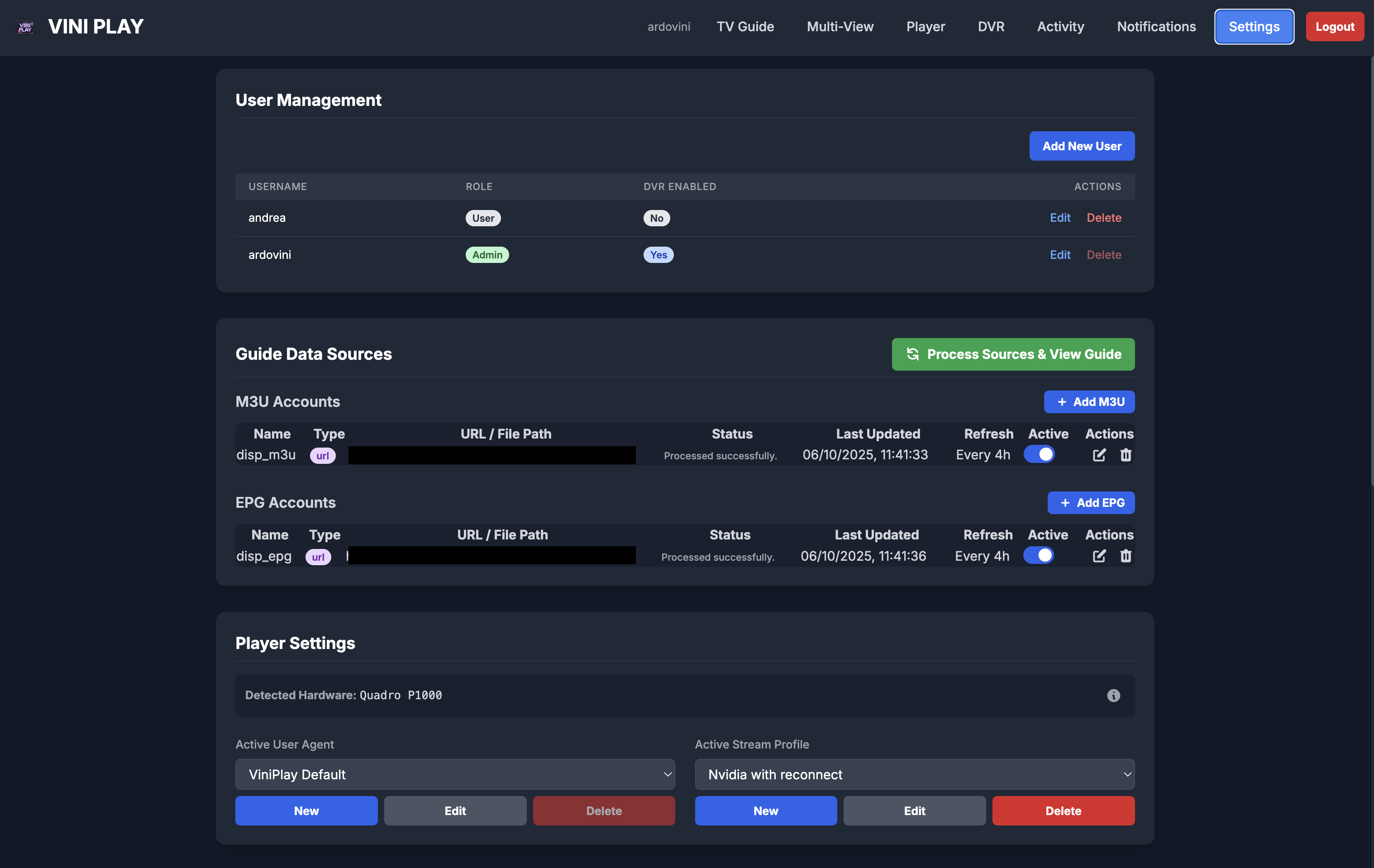
Task: Expand the Active Stream Profile dropdown
Action: [x=914, y=774]
